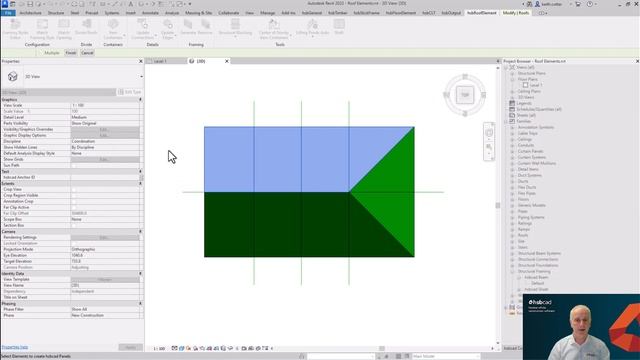Image resolution: width=640 pixels, height=360 pixels.
Task: Click the Edit Type button
Action: 129,93
